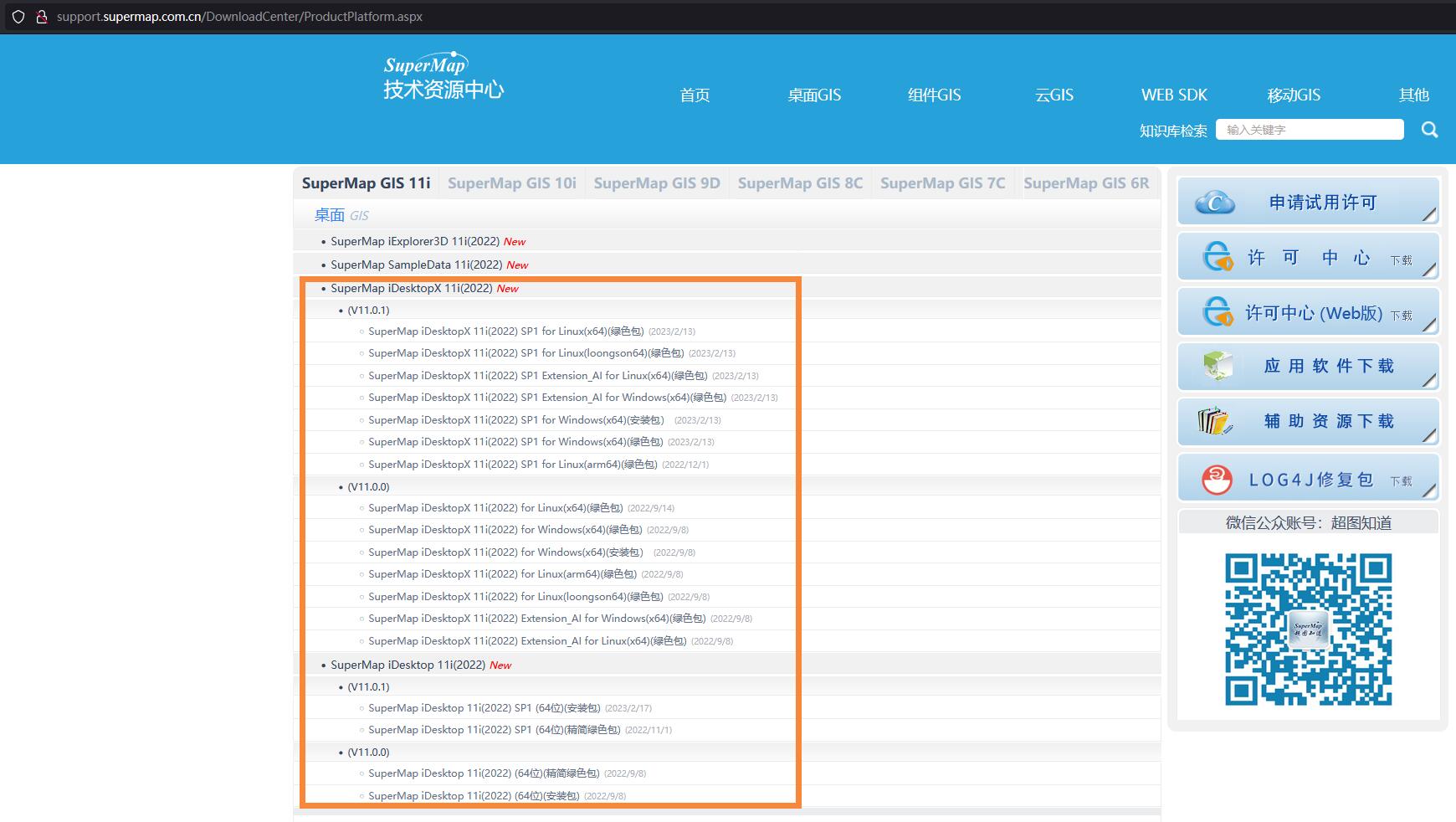Viewport: 1456px width, 822px height.
Task: Select the SuperMap GIS 11i tab
Action: tap(366, 183)
